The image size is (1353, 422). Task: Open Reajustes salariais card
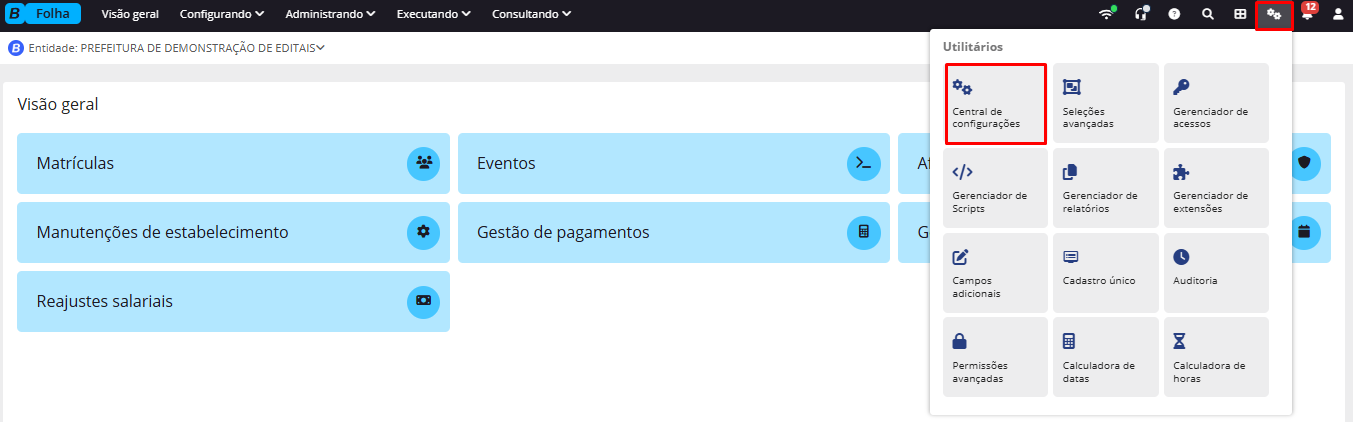coord(233,301)
